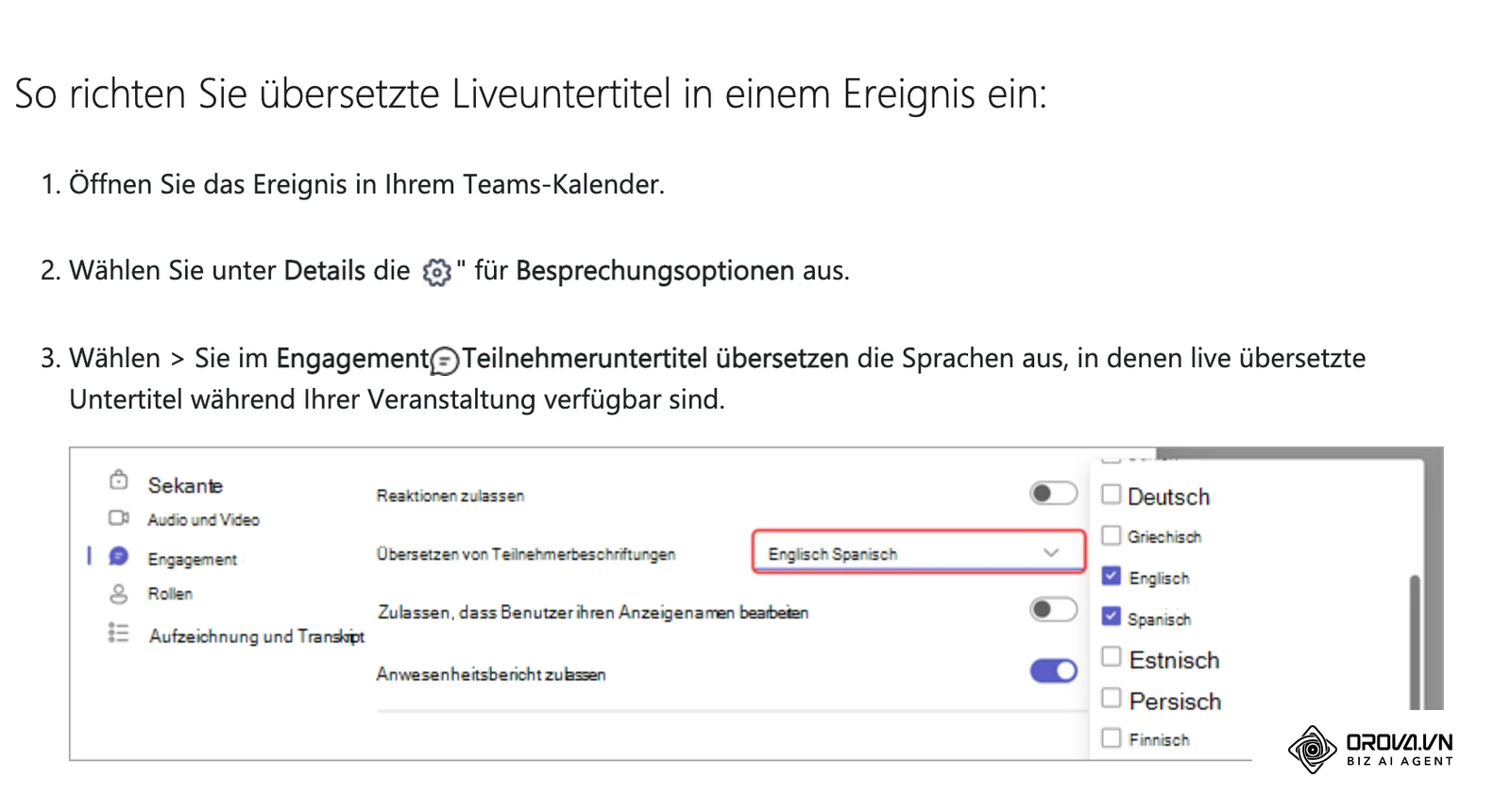Uncheck the Englisch language checkbox
1511x812 pixels.
pyautogui.click(x=1112, y=576)
